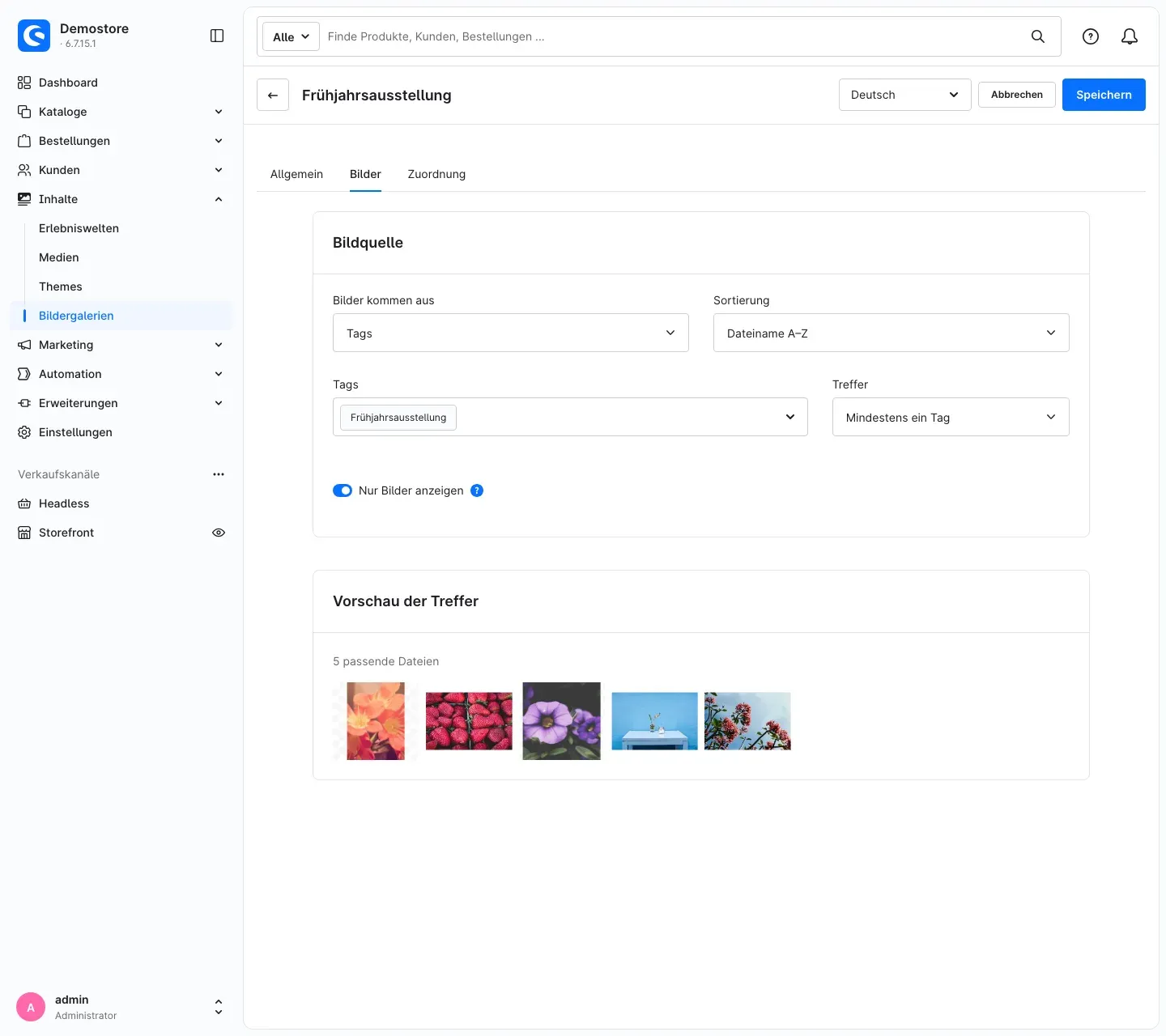This screenshot has width=1166, height=1036.
Task: Expand the Kataloge menu chevron
Action: pos(219,112)
